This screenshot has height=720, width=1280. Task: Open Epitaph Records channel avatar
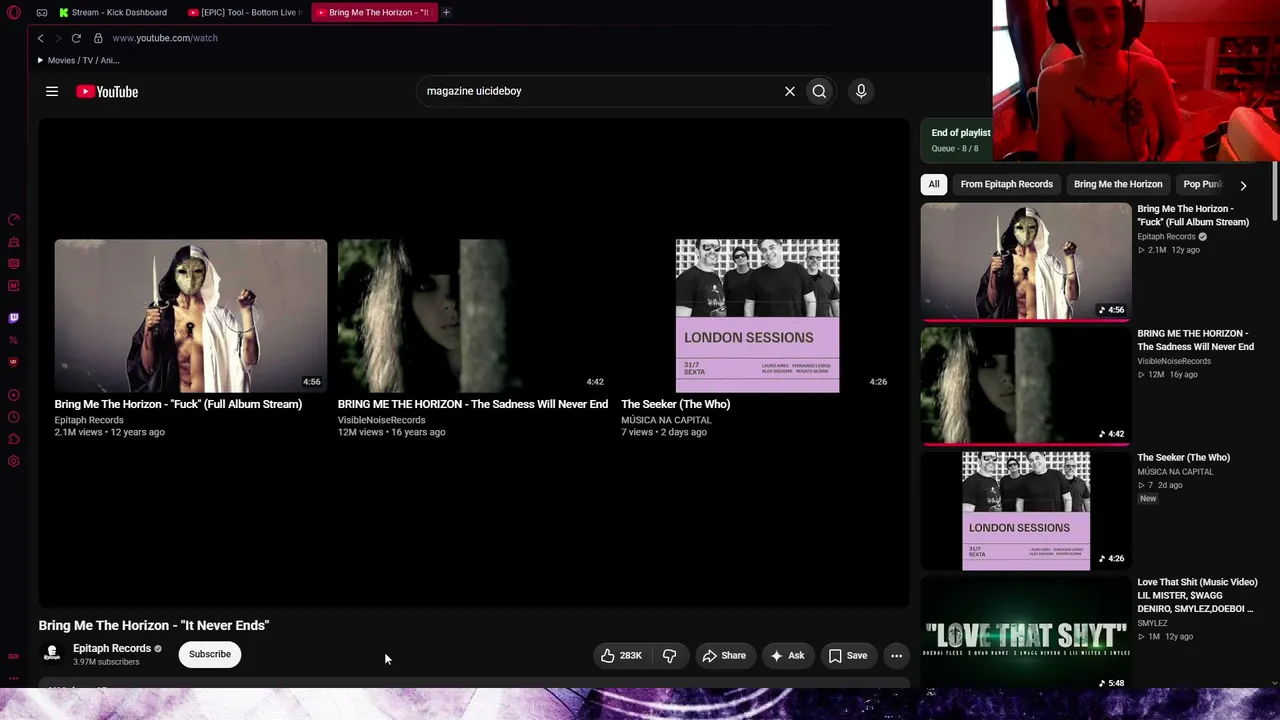(x=52, y=654)
